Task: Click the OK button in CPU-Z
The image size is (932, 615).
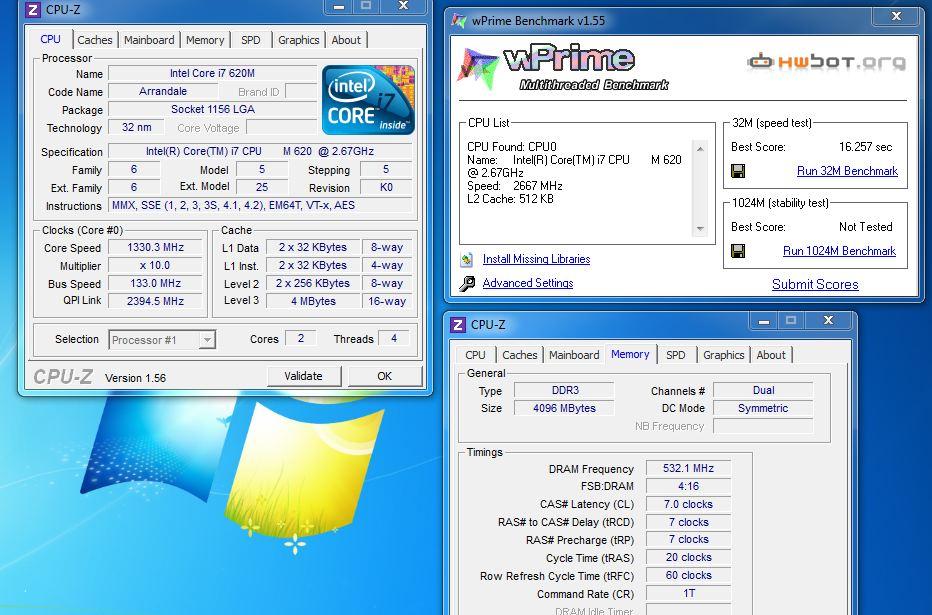Action: (385, 376)
